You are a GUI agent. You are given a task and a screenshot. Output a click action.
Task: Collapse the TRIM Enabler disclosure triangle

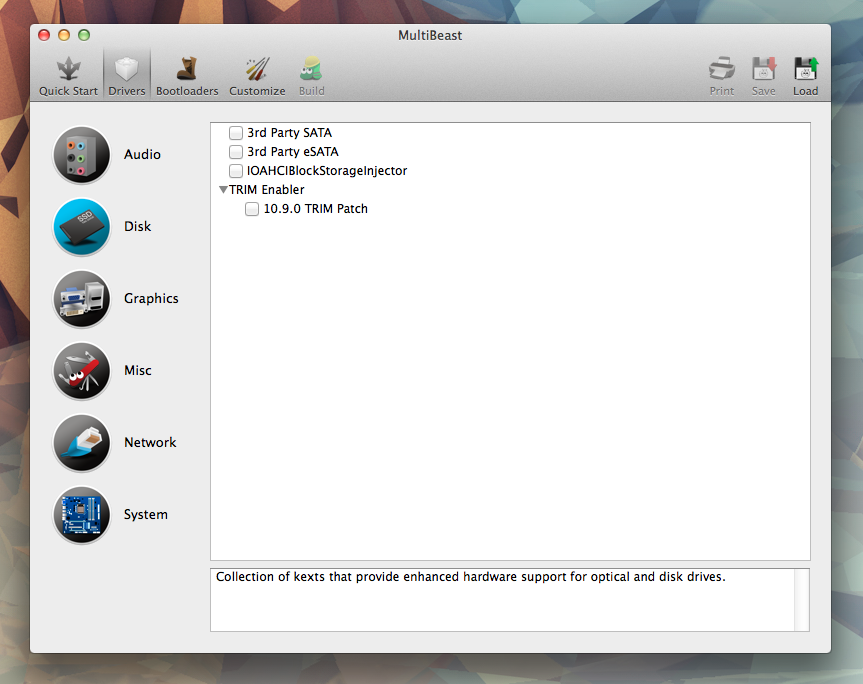(223, 189)
